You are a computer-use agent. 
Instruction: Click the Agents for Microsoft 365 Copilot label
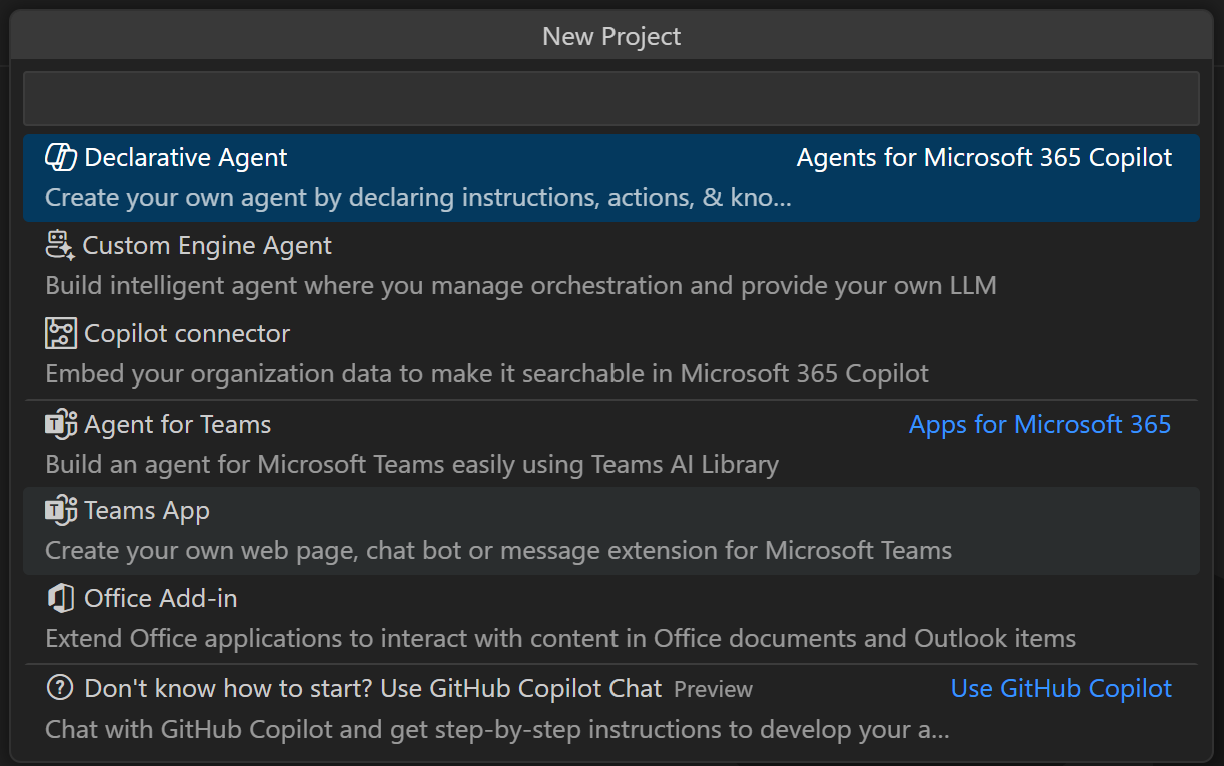[x=984, y=158]
